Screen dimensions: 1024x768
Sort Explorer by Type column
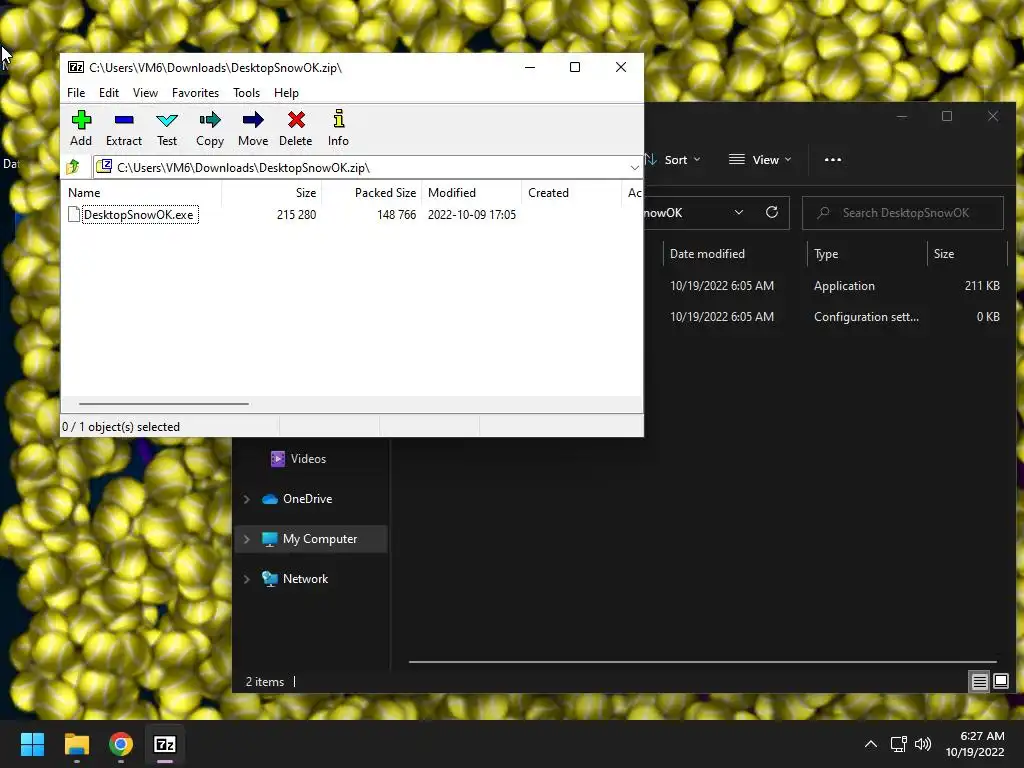pyautogui.click(x=867, y=254)
